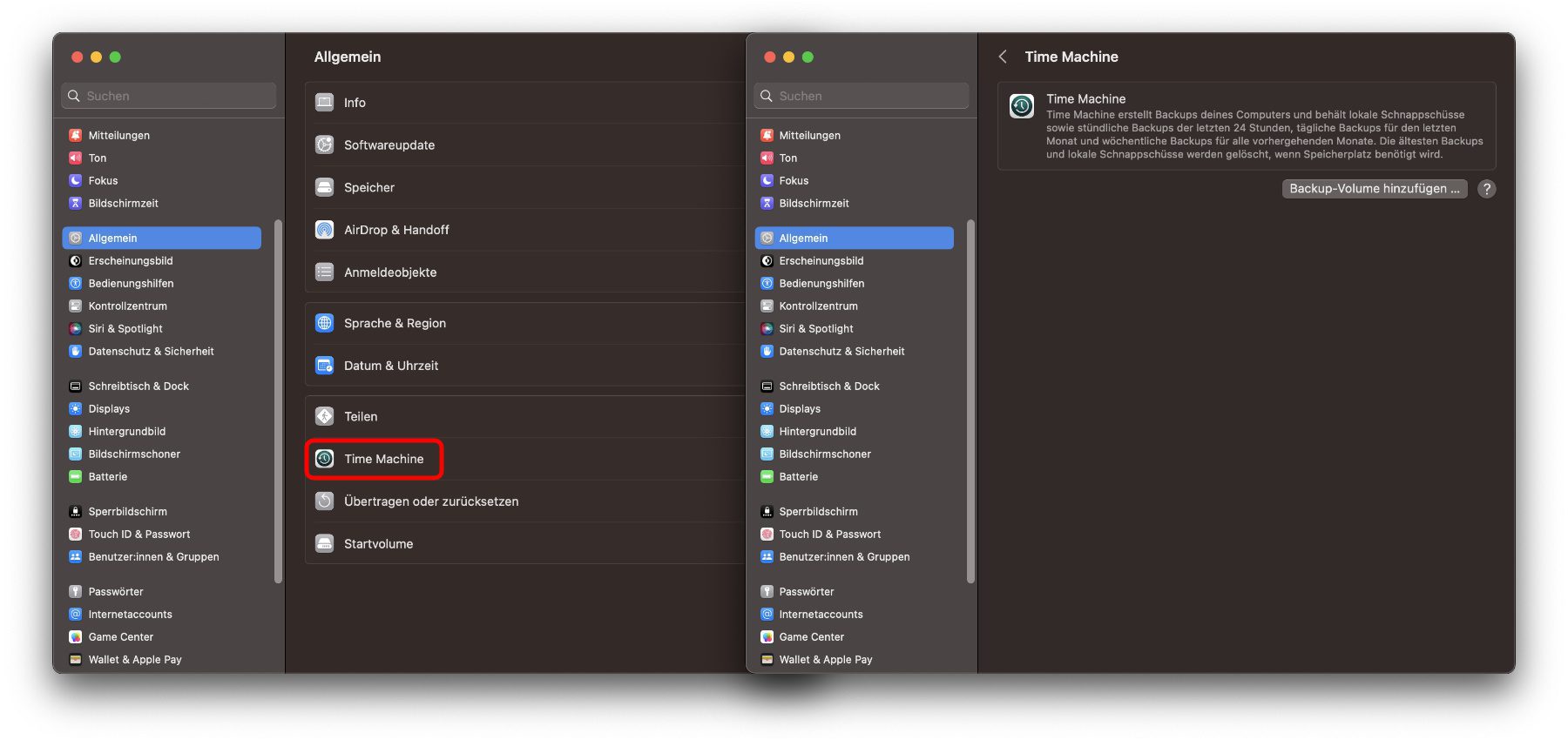Open the Info row in Allgemein
This screenshot has width=1568, height=740.
pyautogui.click(x=523, y=103)
